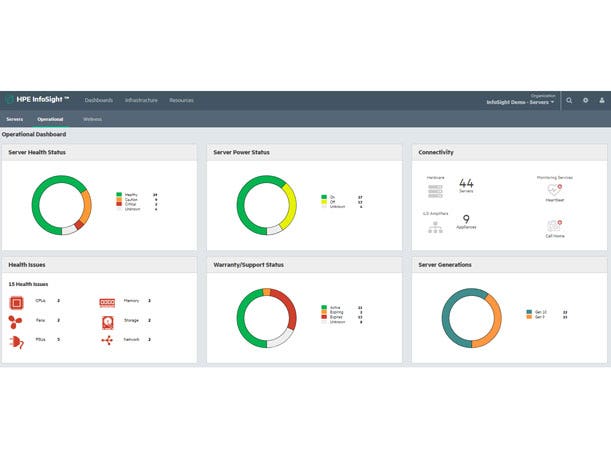Click the Memory health issue icon
This screenshot has height=458, width=611.
tap(107, 300)
